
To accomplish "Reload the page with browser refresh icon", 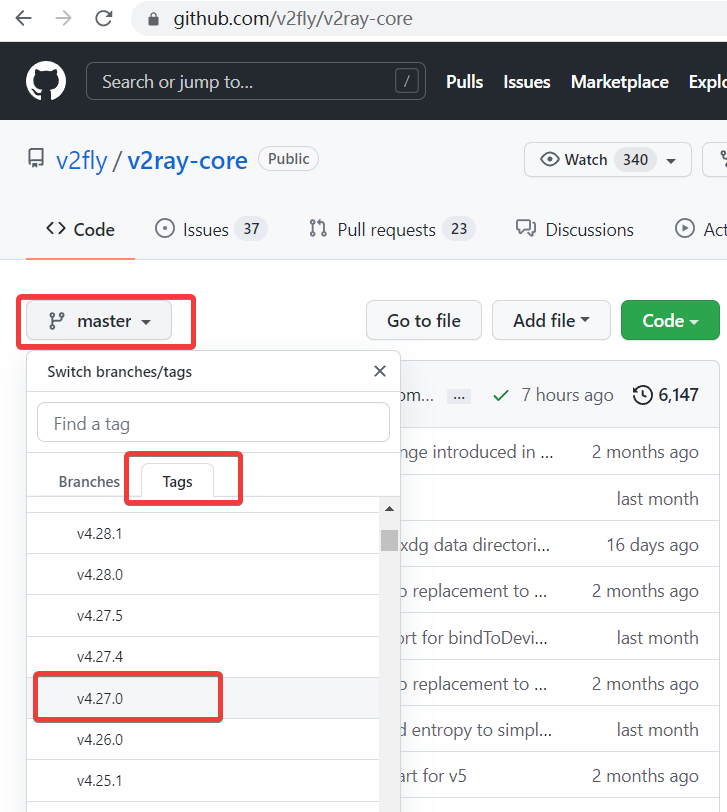I will point(103,18).
